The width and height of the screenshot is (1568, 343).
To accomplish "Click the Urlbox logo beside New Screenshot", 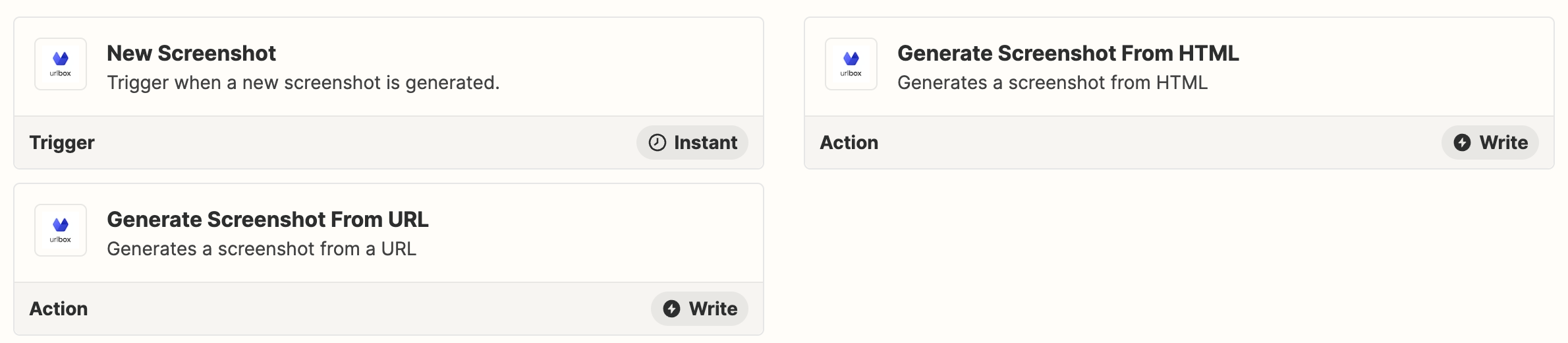I will coord(61,64).
